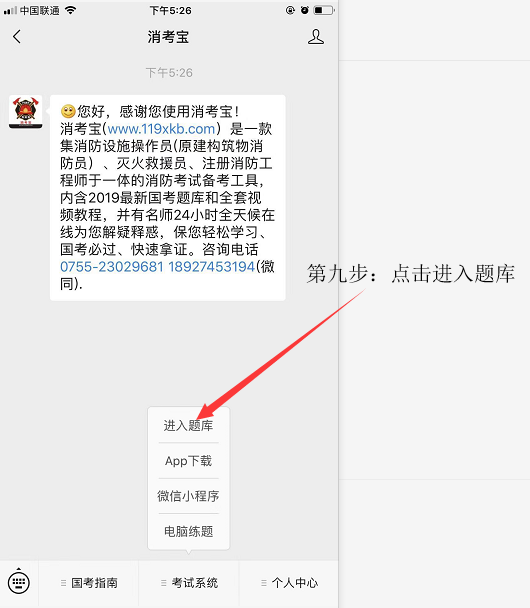Choose App下载 menu entry
530x608 pixels.
188,461
